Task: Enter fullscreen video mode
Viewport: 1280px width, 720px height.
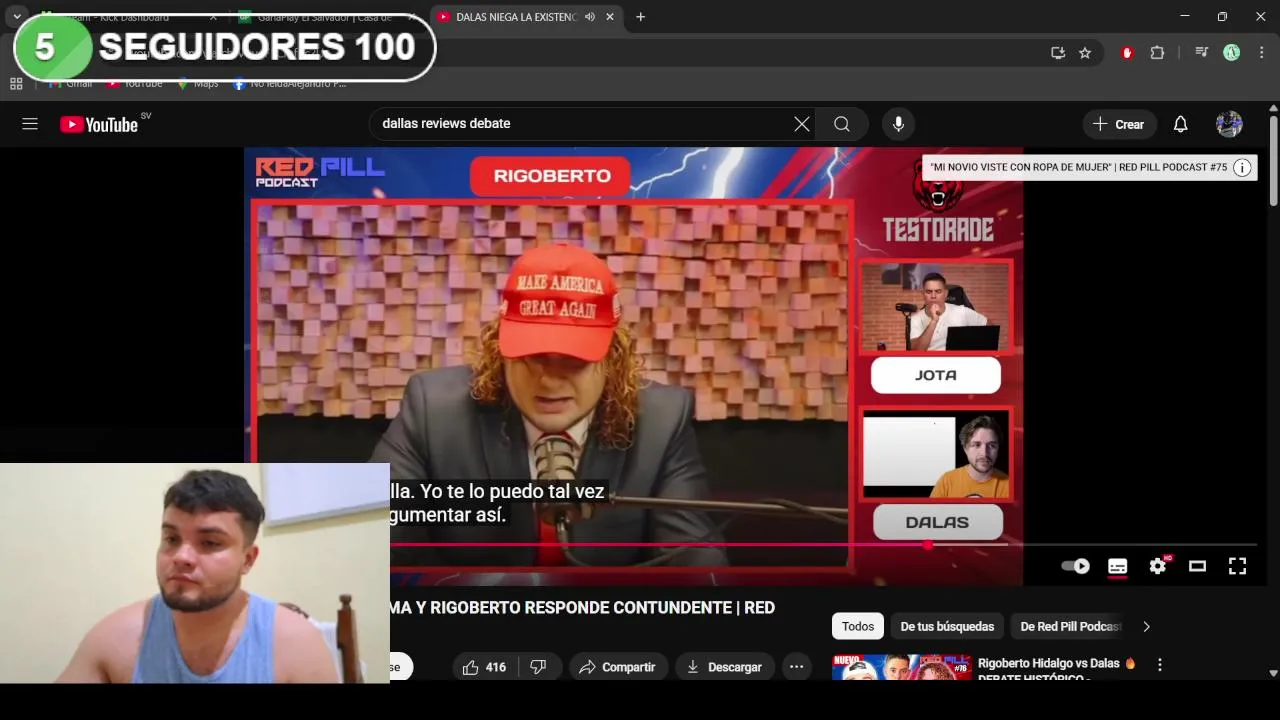Action: pos(1237,566)
